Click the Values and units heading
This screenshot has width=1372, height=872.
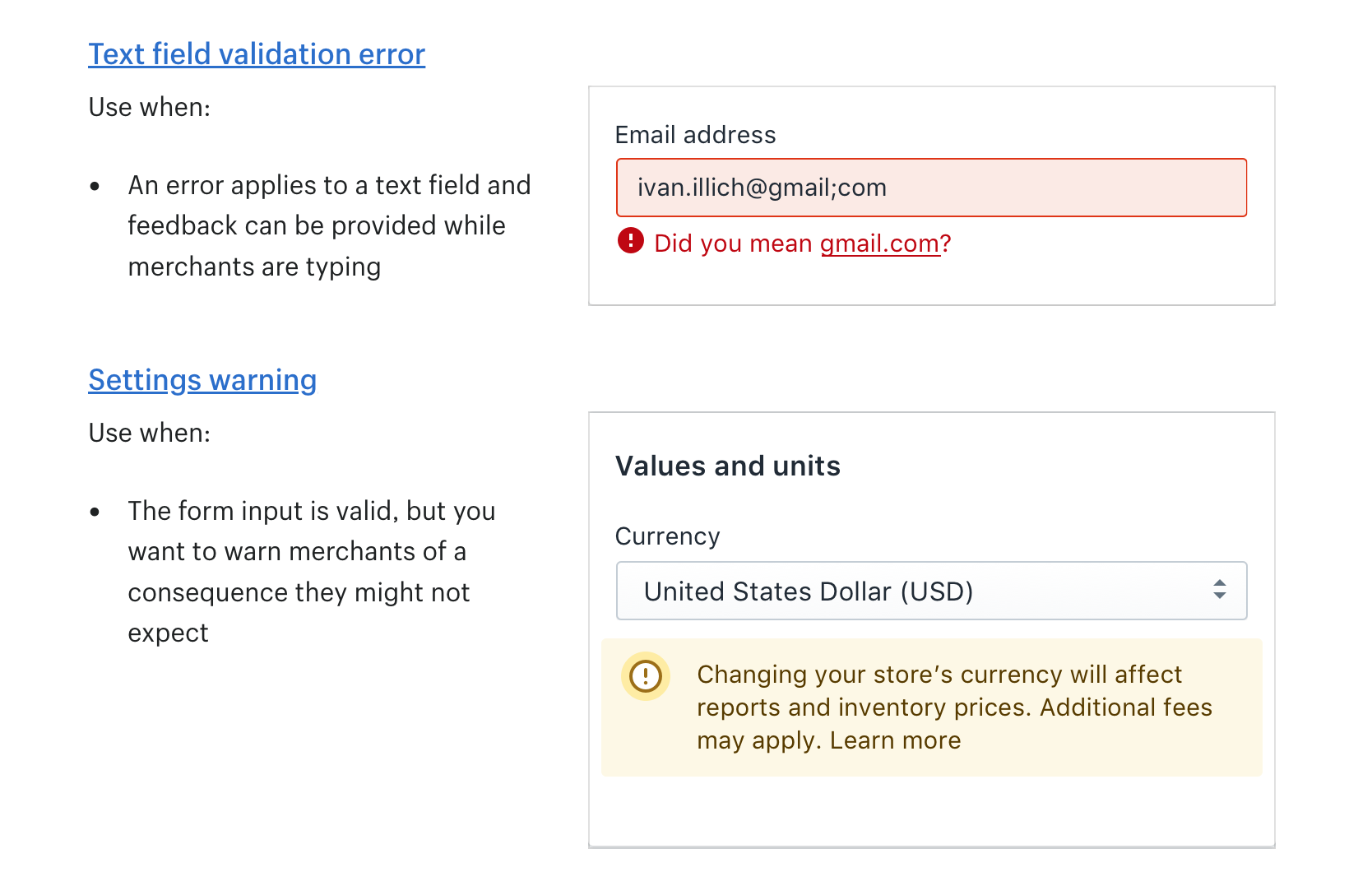pos(727,466)
